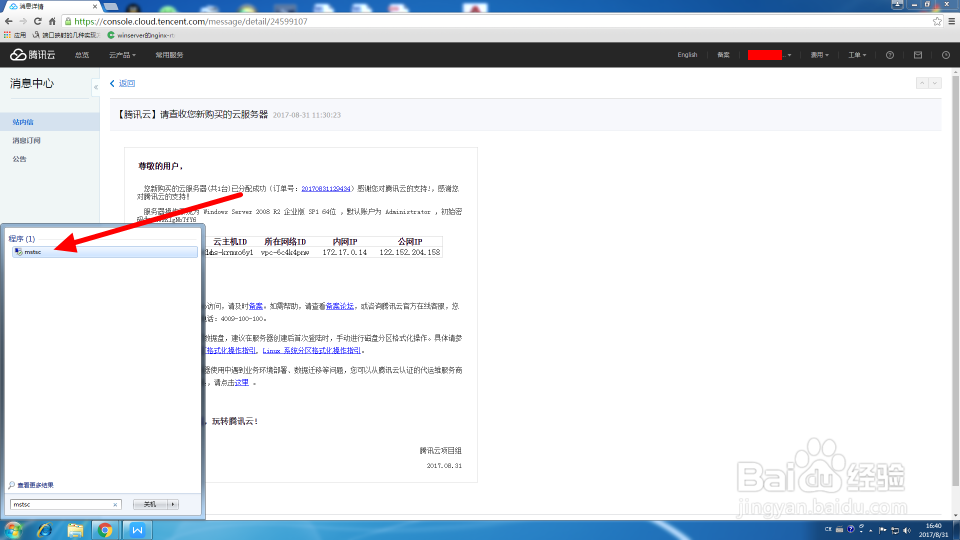Switch language to English
This screenshot has width=960, height=540.
687,55
